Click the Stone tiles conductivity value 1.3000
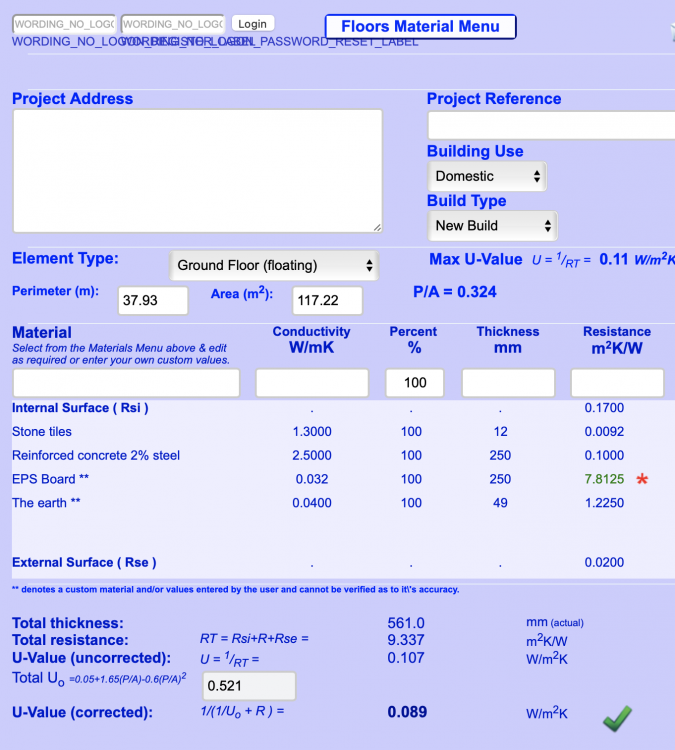Image resolution: width=675 pixels, height=750 pixels. [312, 431]
